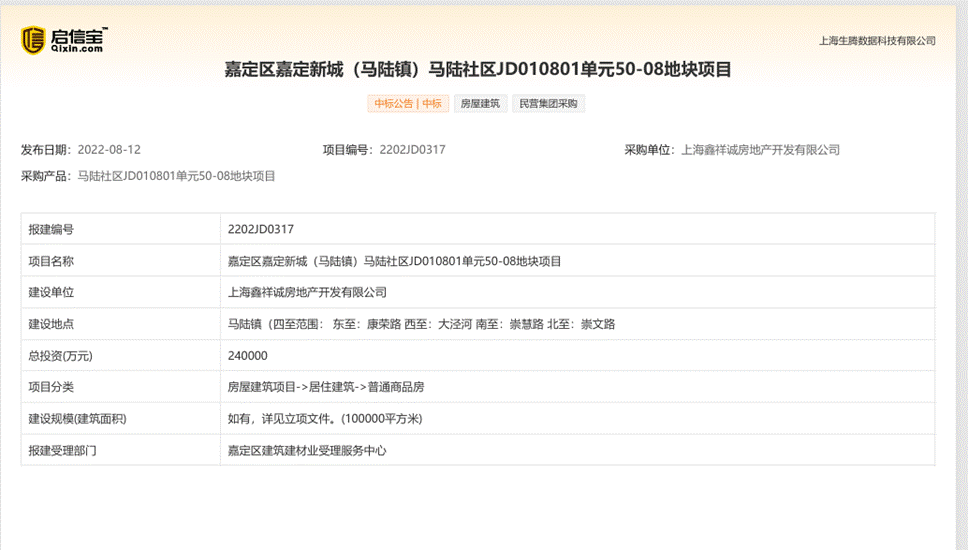Open the company in the 建设单位 row
The width and height of the screenshot is (968, 550).
pyautogui.click(x=307, y=293)
